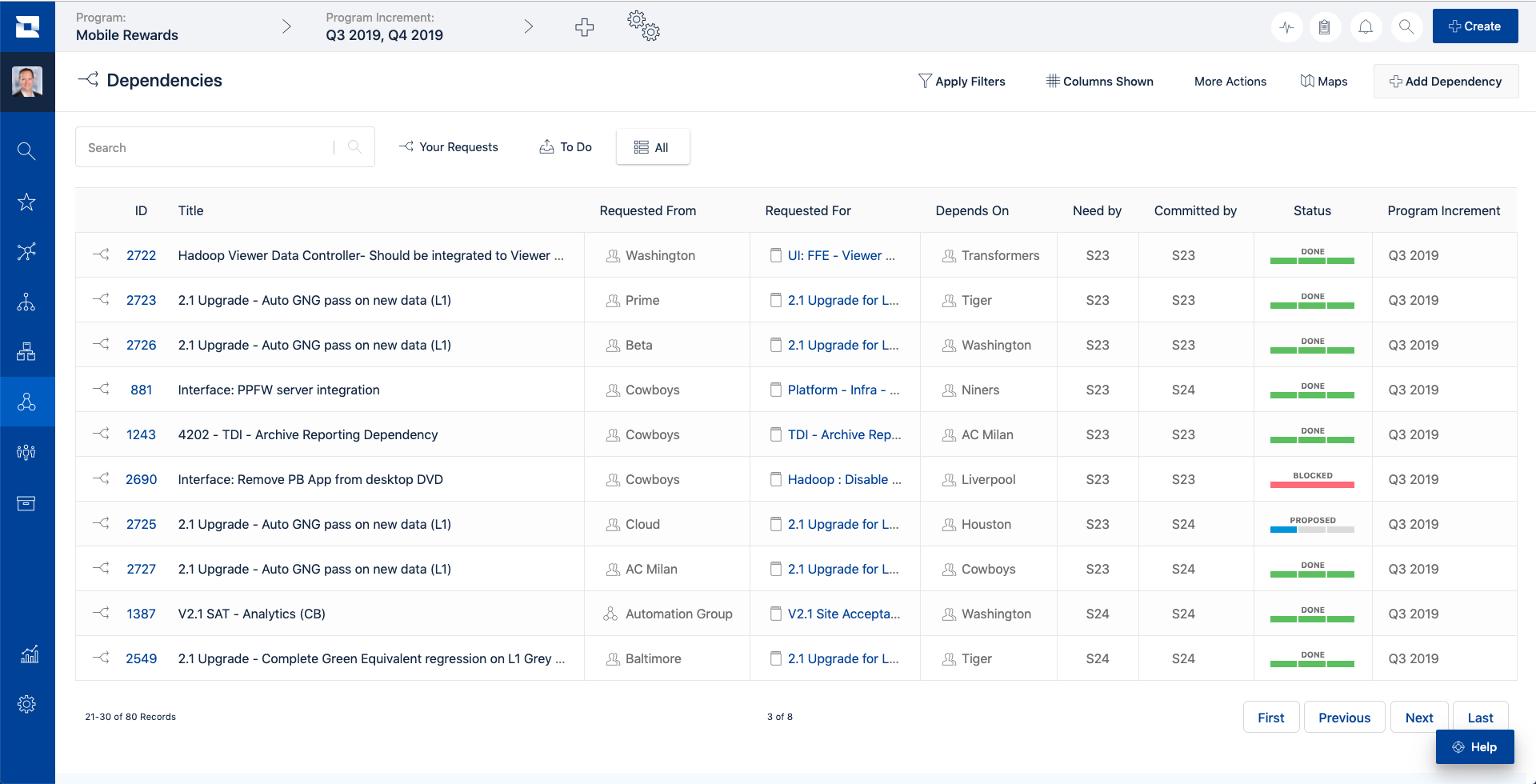Click the search submit magnifier in search box
1536x784 pixels.
click(355, 147)
